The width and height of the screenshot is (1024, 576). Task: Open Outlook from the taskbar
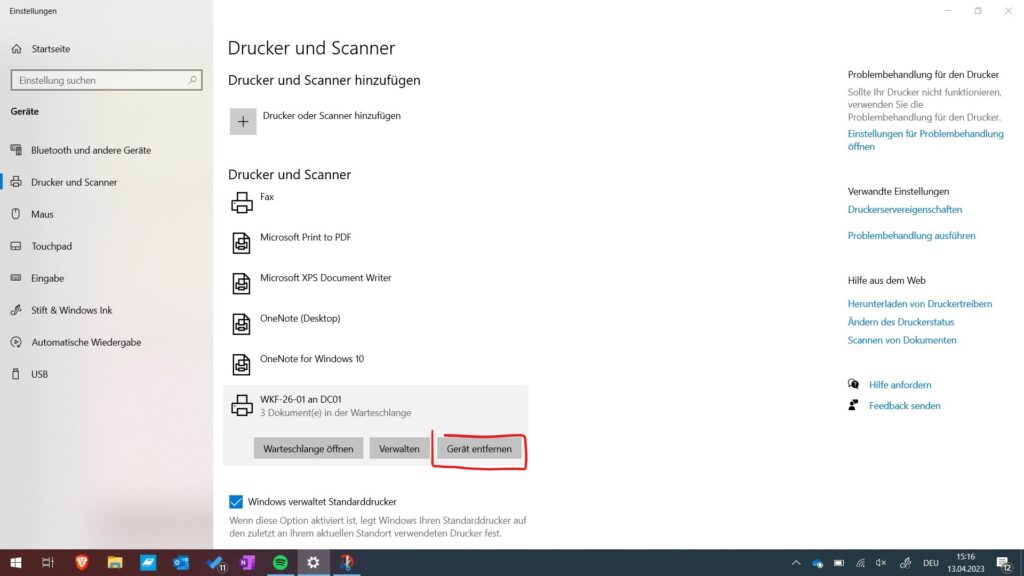click(x=181, y=562)
